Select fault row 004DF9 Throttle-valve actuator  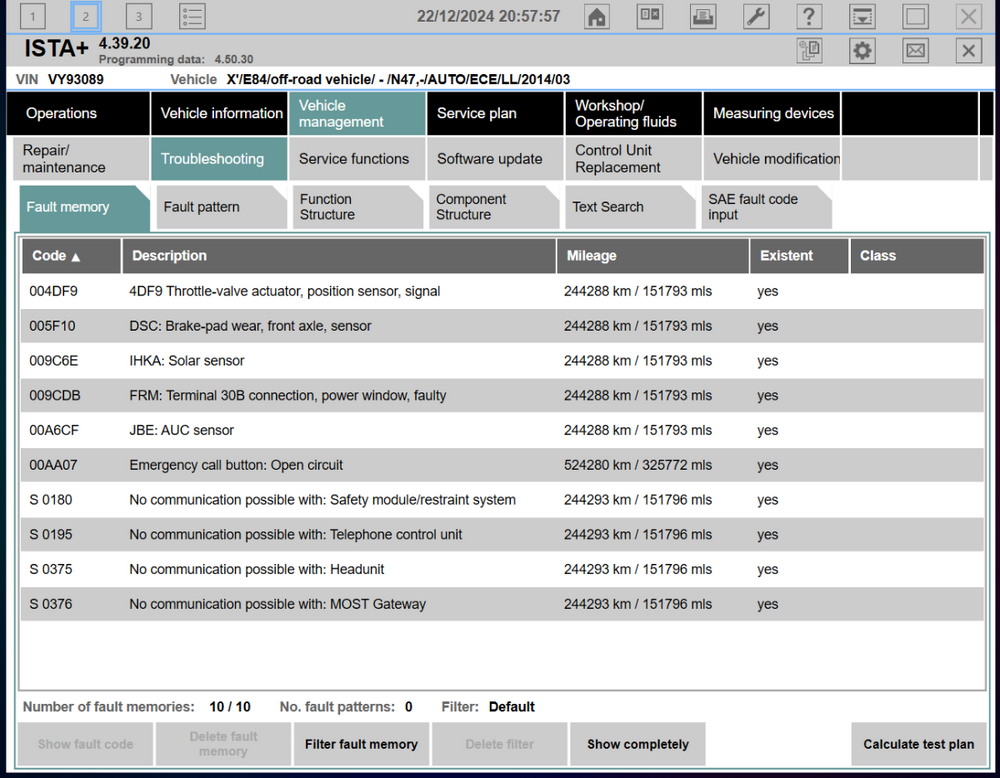[x=502, y=291]
